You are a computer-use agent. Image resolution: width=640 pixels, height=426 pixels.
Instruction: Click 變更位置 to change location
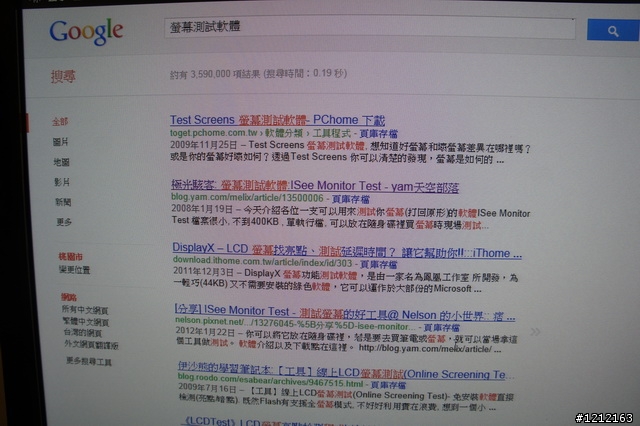tap(74, 269)
